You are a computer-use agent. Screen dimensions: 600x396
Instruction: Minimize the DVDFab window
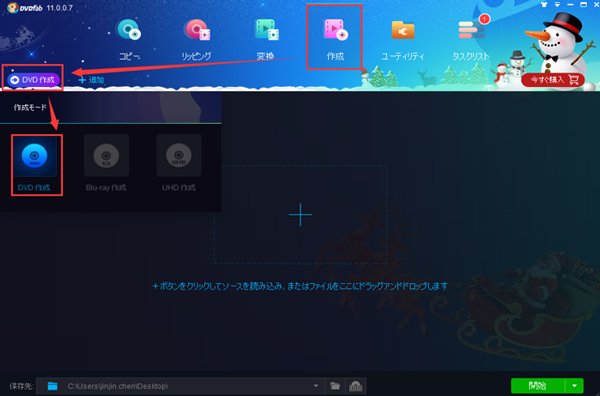(x=571, y=5)
